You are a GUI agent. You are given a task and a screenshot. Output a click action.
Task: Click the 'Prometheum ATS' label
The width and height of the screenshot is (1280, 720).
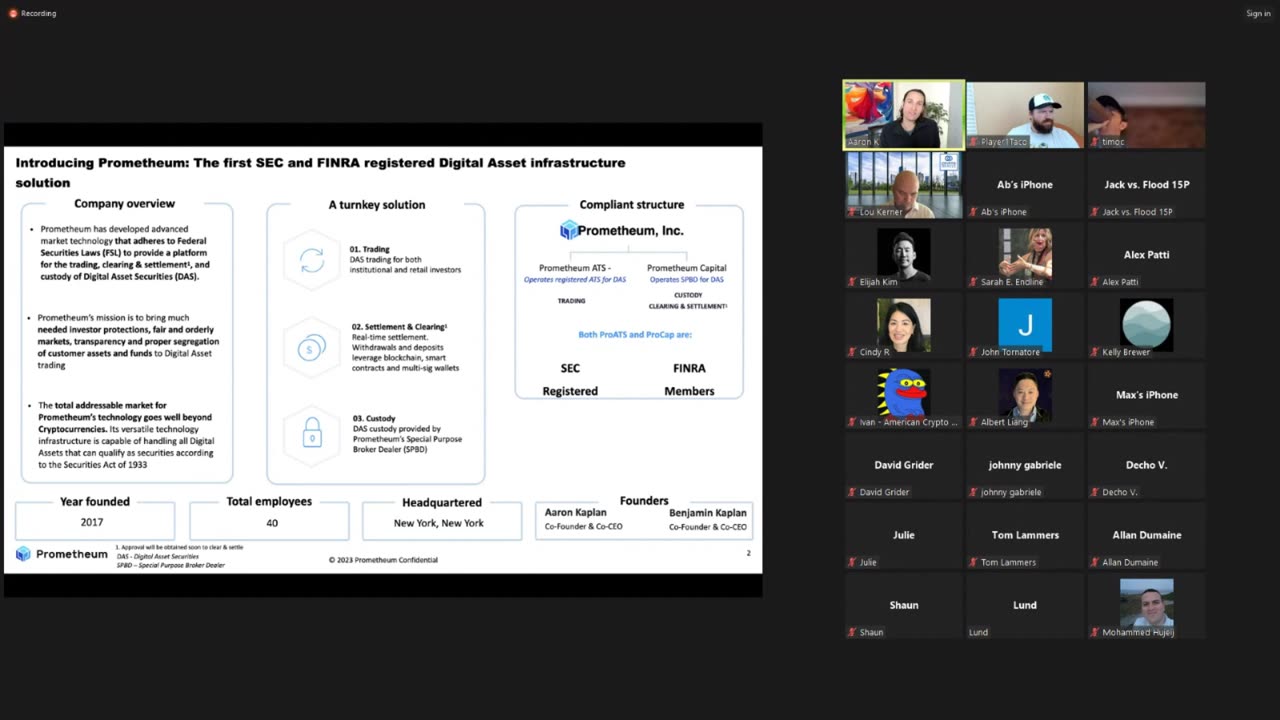click(575, 268)
